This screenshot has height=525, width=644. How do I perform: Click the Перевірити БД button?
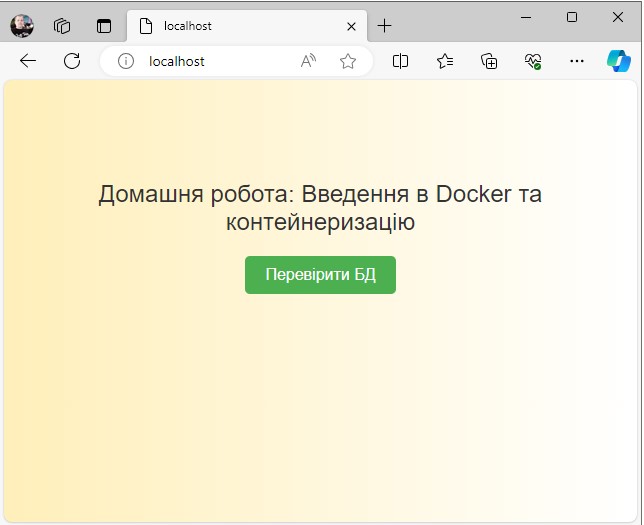click(320, 275)
